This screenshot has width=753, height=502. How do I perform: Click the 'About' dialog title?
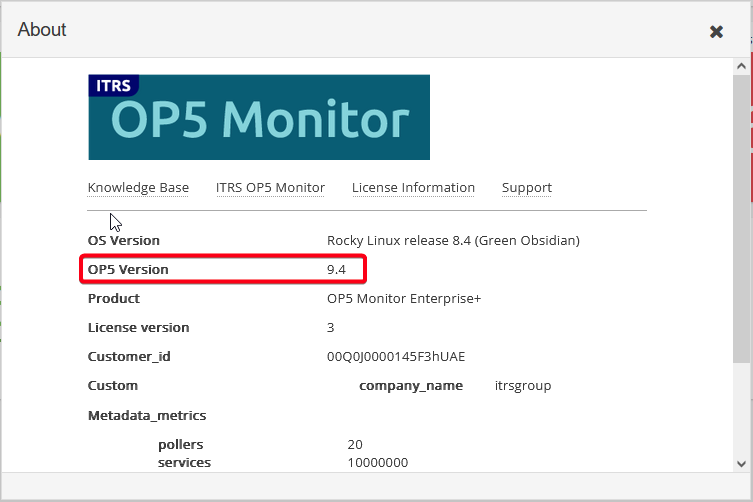(42, 30)
